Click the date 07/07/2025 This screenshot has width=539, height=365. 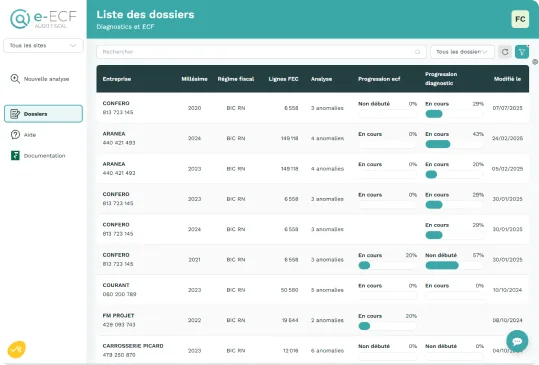point(507,108)
